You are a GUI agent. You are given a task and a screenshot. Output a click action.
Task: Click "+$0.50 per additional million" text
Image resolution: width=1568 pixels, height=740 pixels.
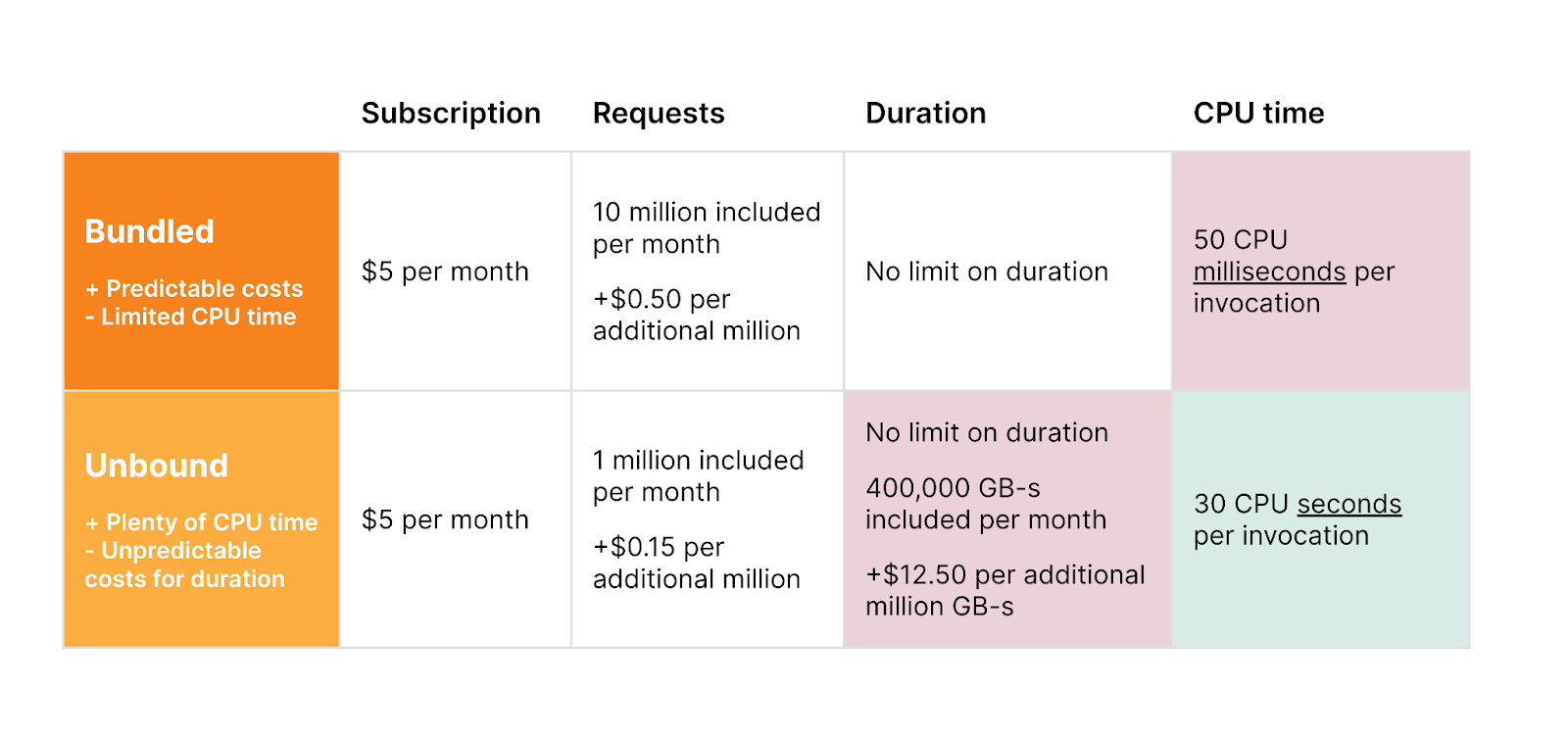click(x=696, y=315)
